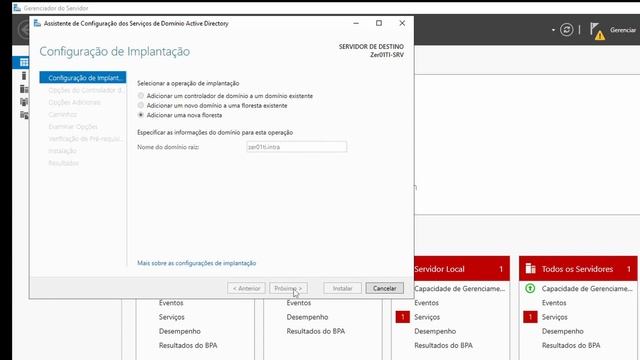Click the File Services icon in sidebar
640x360 pixels.
point(24,115)
